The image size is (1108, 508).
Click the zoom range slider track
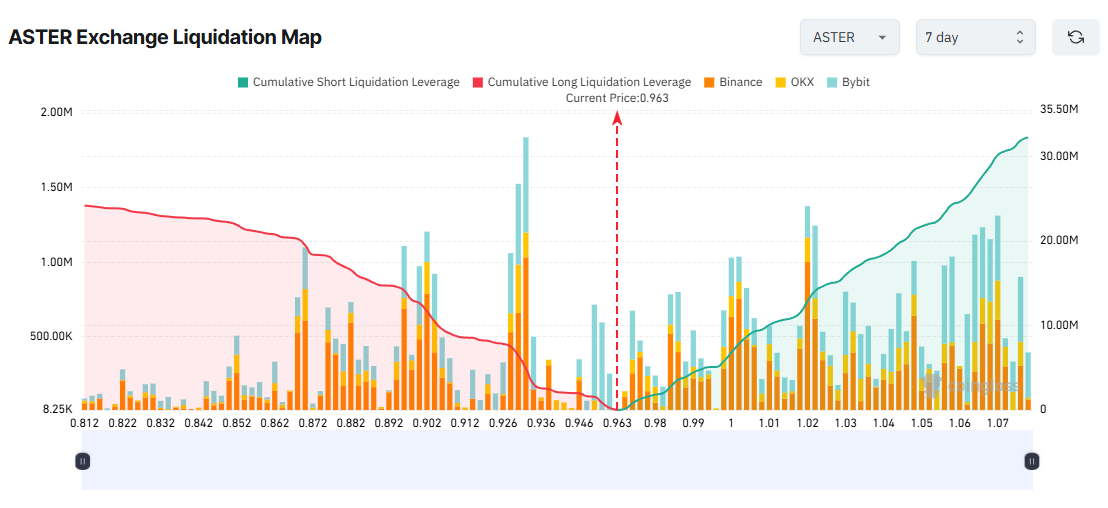tap(556, 461)
